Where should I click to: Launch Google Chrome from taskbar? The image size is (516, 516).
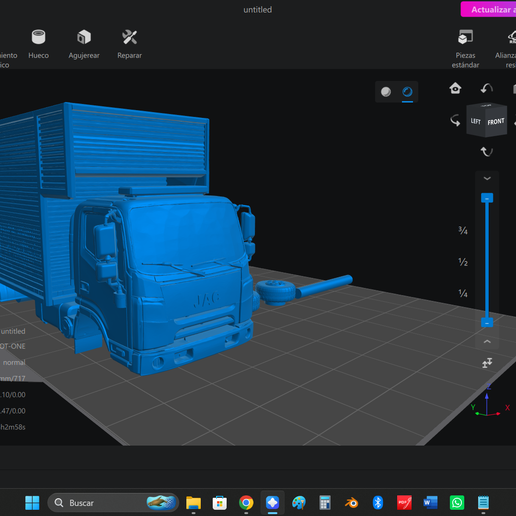pos(246,503)
